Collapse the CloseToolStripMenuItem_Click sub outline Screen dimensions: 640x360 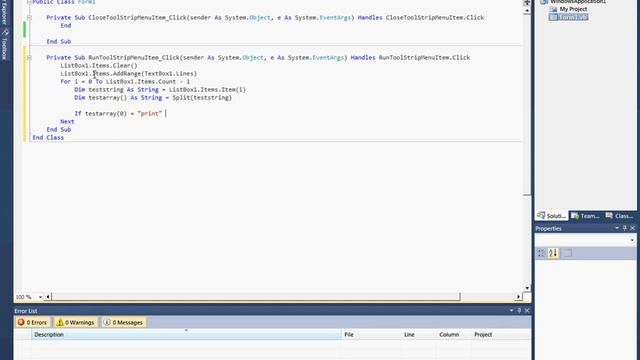(x=29, y=18)
